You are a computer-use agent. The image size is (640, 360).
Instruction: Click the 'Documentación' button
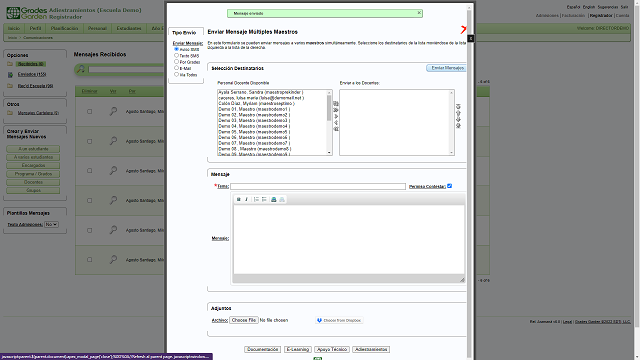pyautogui.click(x=262, y=349)
